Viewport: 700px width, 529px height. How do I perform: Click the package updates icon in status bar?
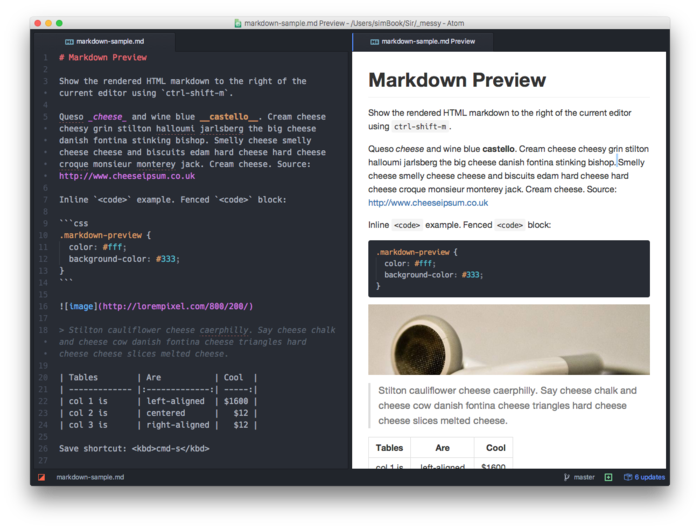(628, 477)
